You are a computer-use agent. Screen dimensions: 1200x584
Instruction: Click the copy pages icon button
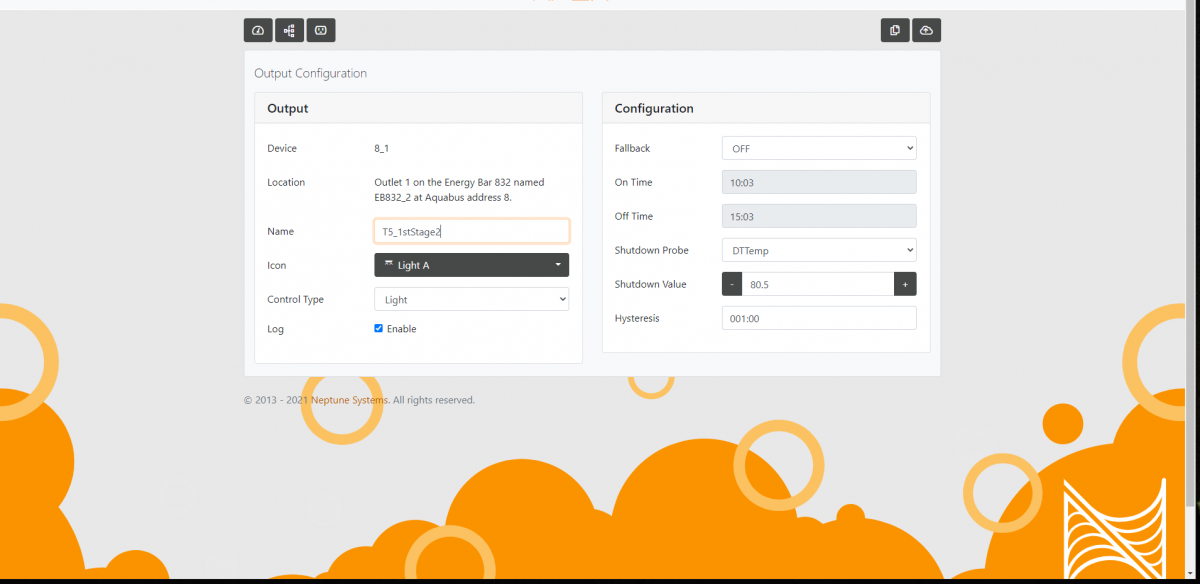pos(895,30)
